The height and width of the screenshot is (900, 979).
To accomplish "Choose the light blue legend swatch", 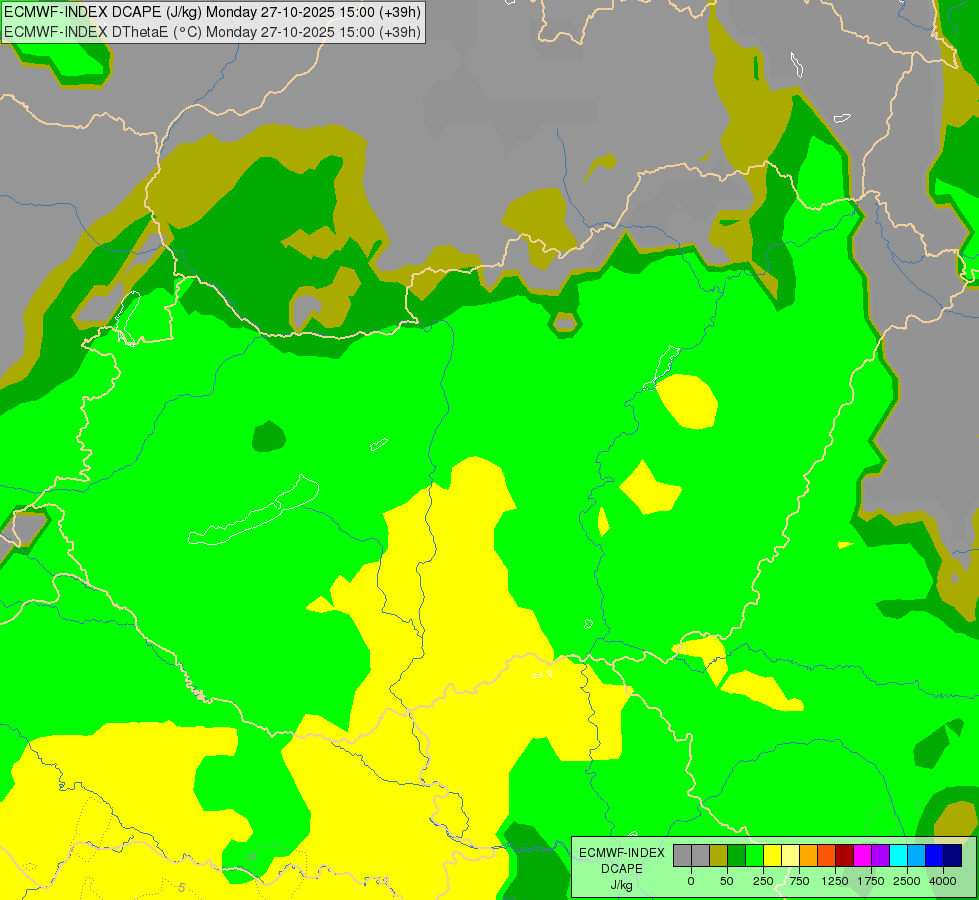I will point(917,855).
